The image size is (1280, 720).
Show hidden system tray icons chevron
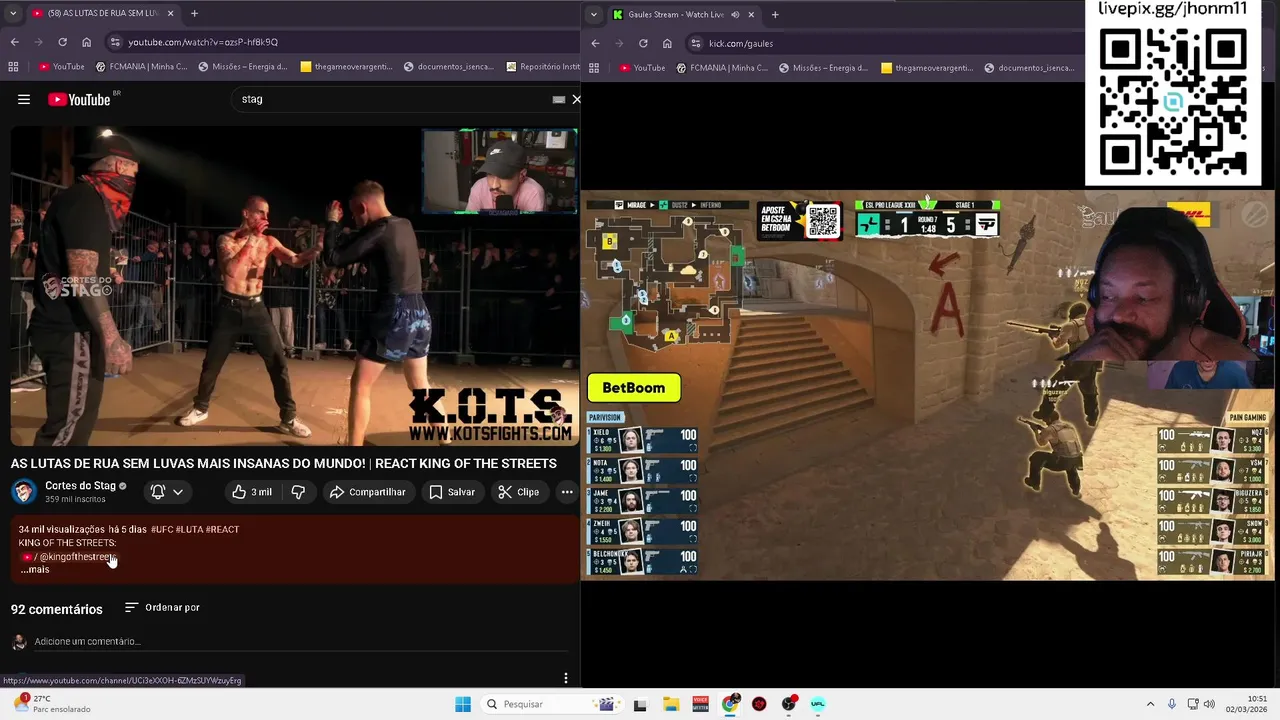(1150, 704)
